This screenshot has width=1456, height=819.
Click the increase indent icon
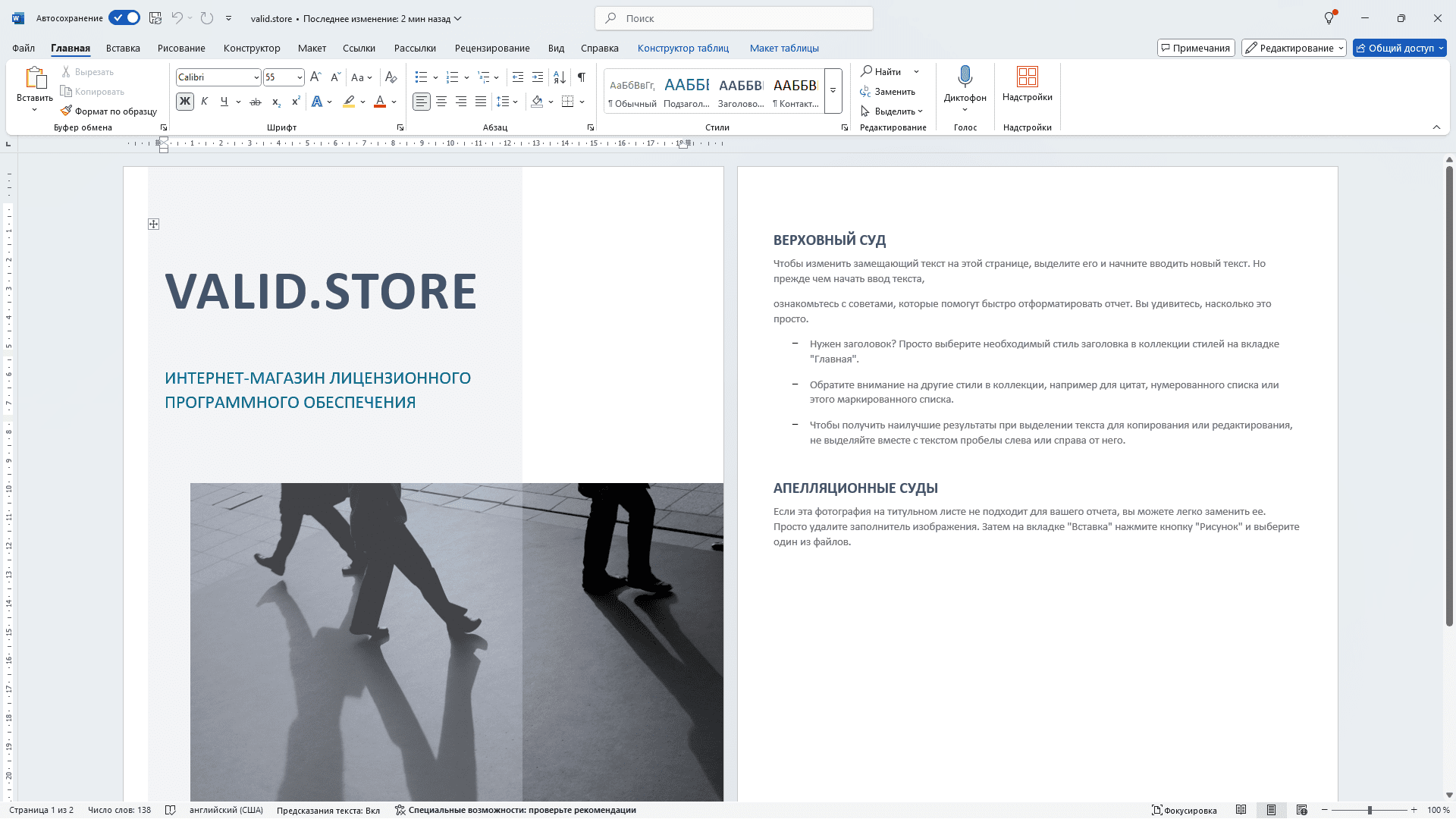[x=538, y=77]
